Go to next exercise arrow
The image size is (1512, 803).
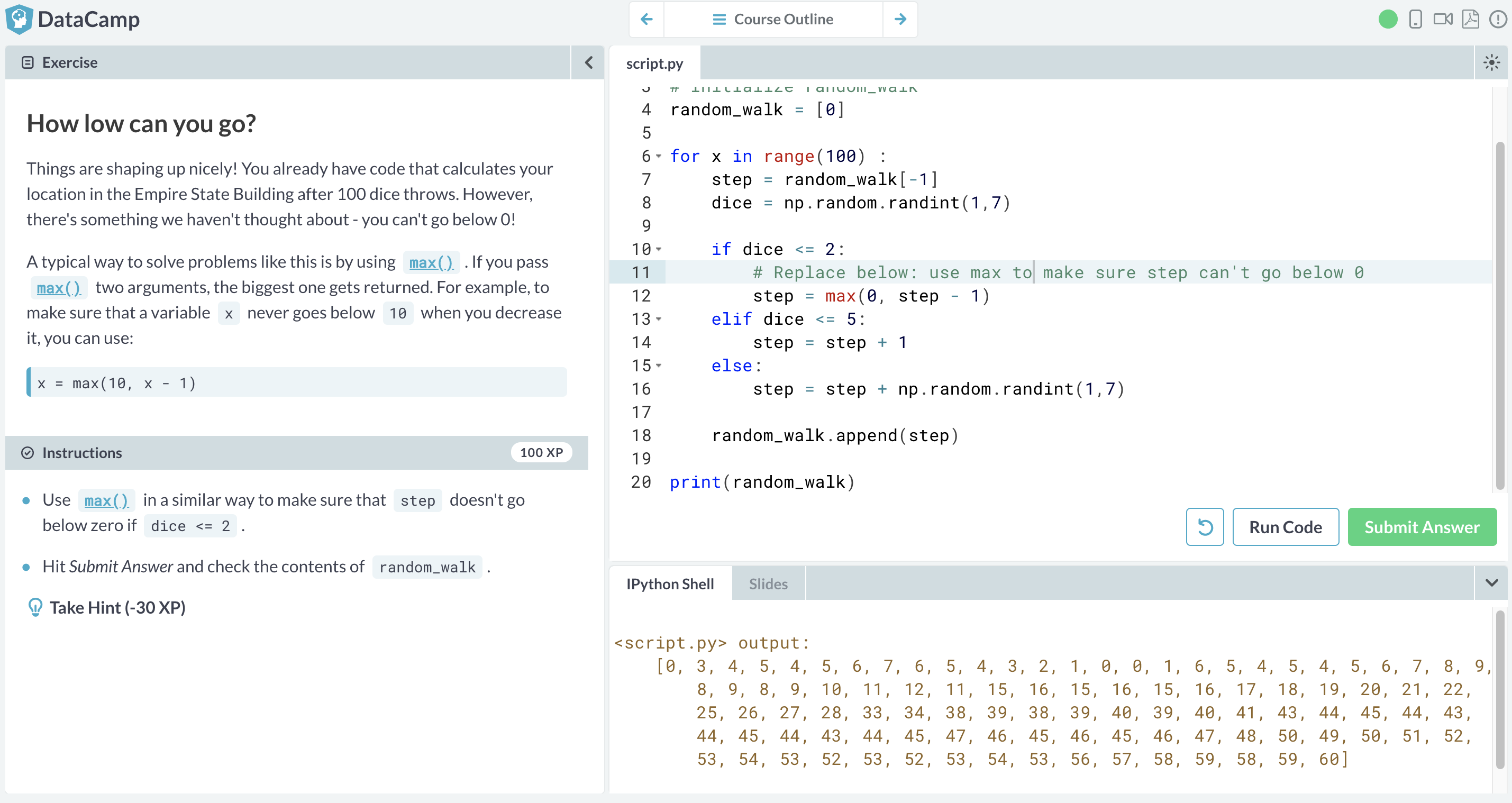tap(900, 20)
